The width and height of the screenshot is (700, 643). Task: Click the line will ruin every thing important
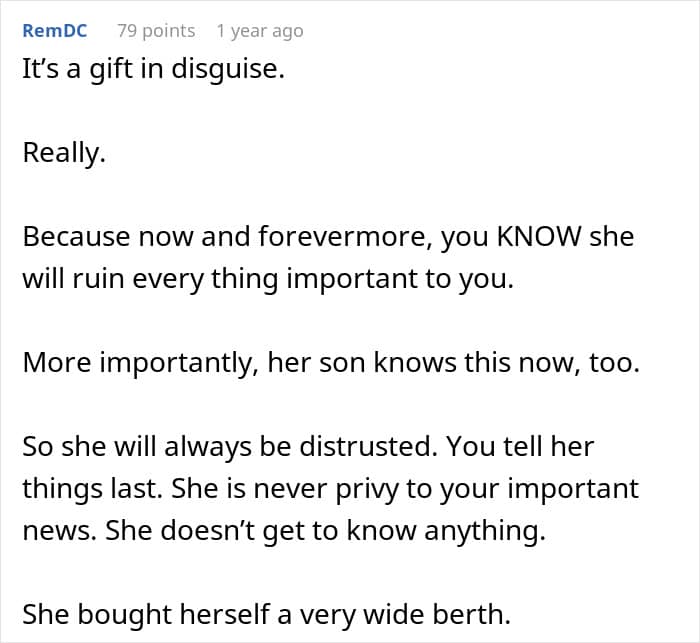[268, 279]
